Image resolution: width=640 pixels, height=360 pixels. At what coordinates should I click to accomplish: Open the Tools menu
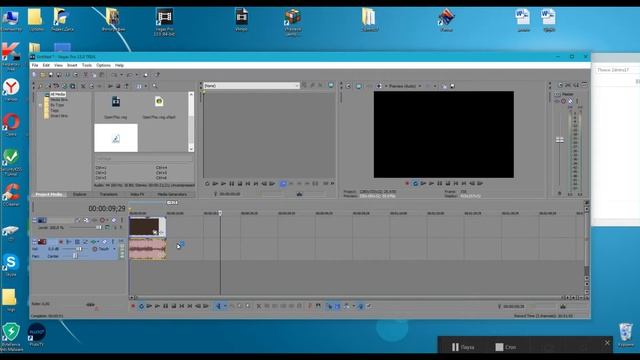click(x=87, y=65)
